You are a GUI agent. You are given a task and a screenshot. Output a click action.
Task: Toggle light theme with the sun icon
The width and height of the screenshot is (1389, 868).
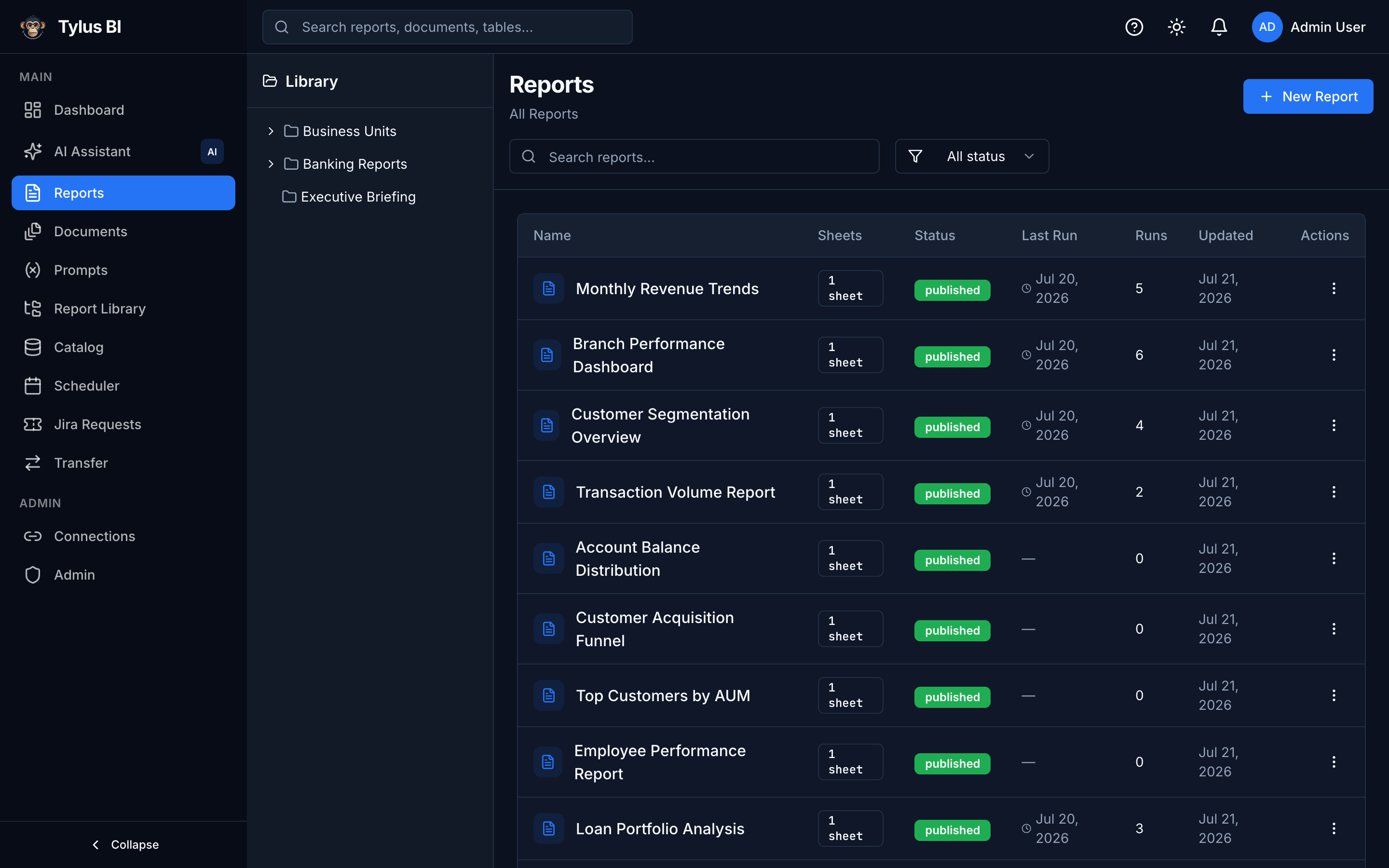(x=1176, y=27)
